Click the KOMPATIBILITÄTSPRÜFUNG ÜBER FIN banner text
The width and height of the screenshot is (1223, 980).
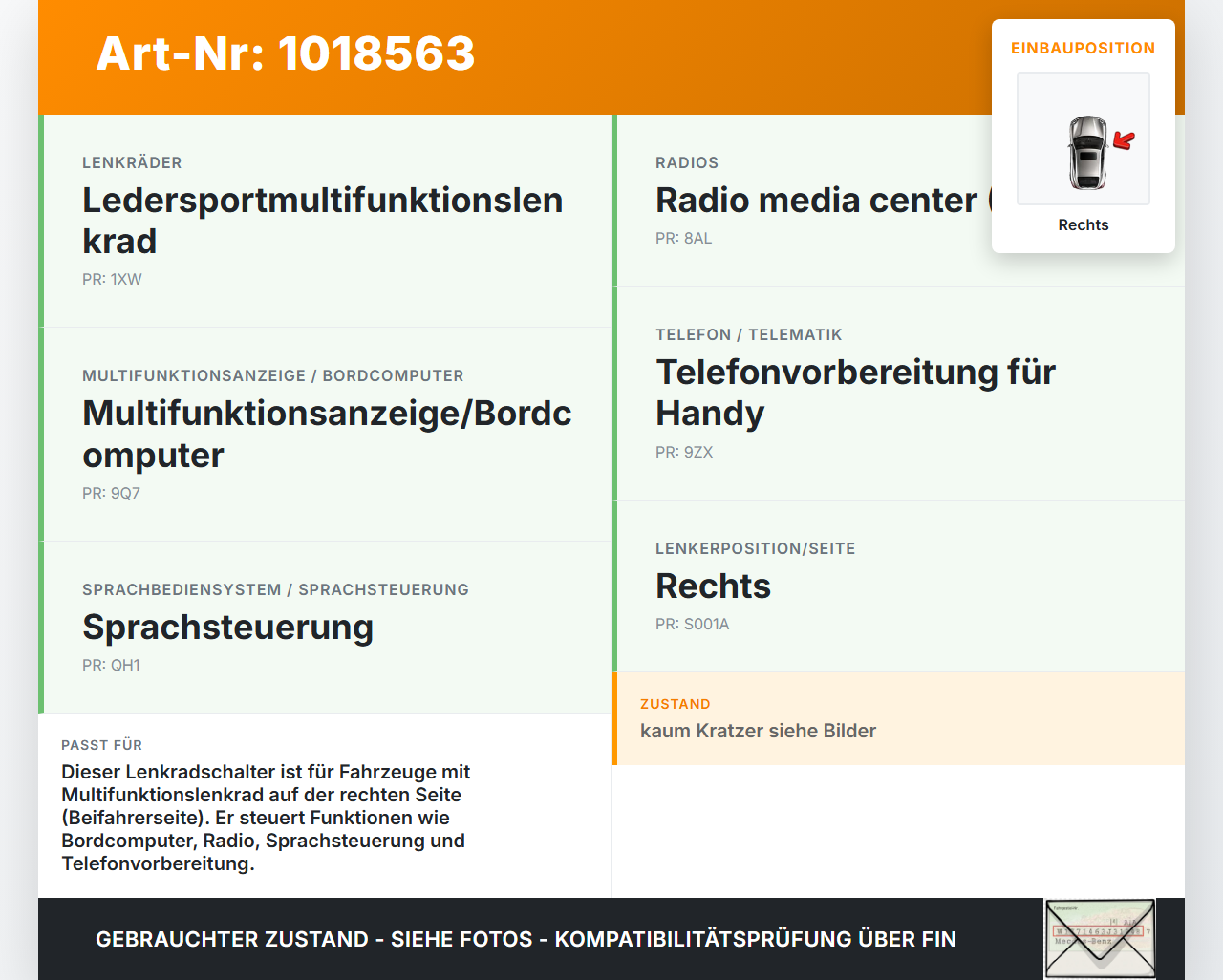(x=526, y=939)
